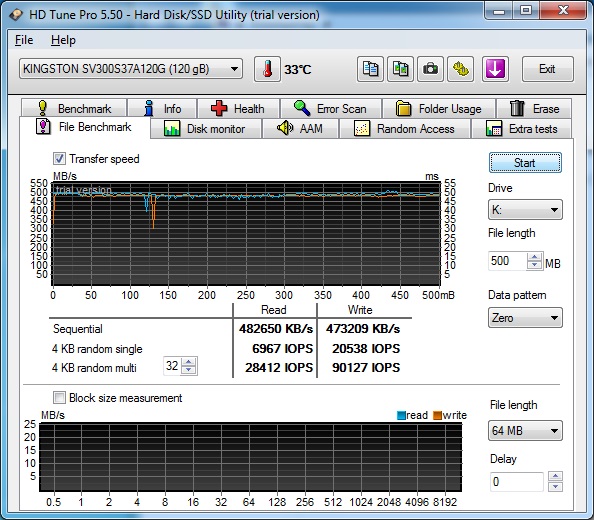Increase the File length MB spinner

(535, 257)
